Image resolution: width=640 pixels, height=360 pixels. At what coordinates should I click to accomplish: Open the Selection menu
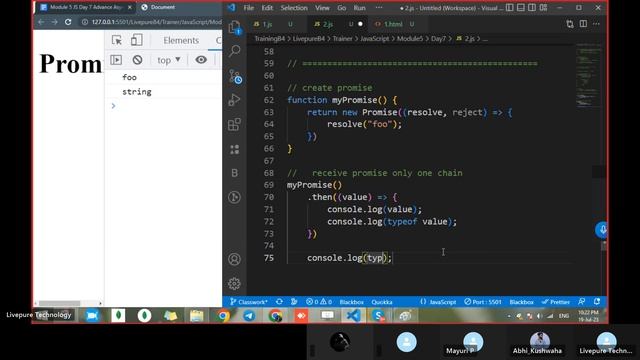click(x=294, y=8)
